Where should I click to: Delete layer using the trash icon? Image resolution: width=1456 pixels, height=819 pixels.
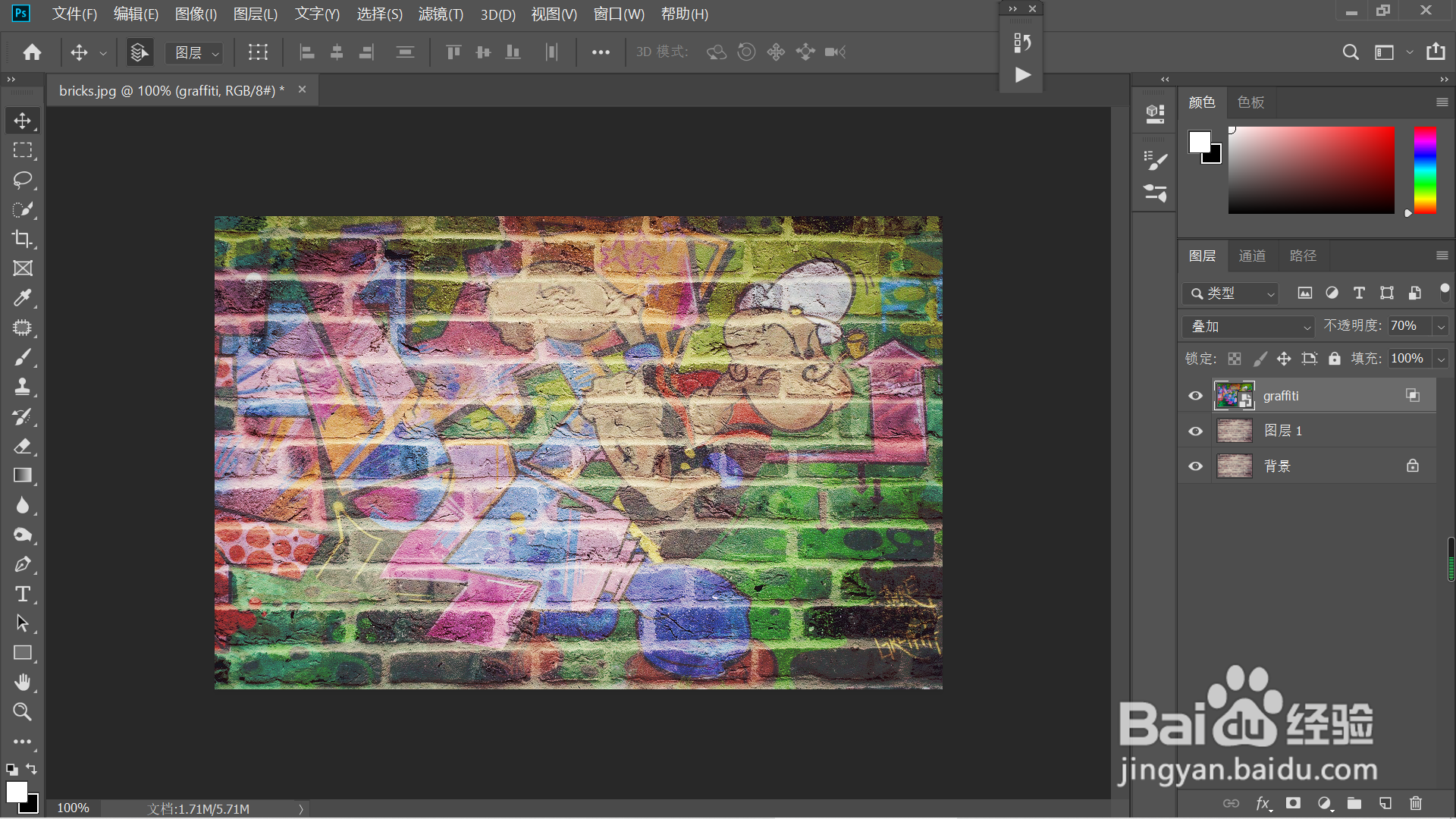tap(1416, 803)
